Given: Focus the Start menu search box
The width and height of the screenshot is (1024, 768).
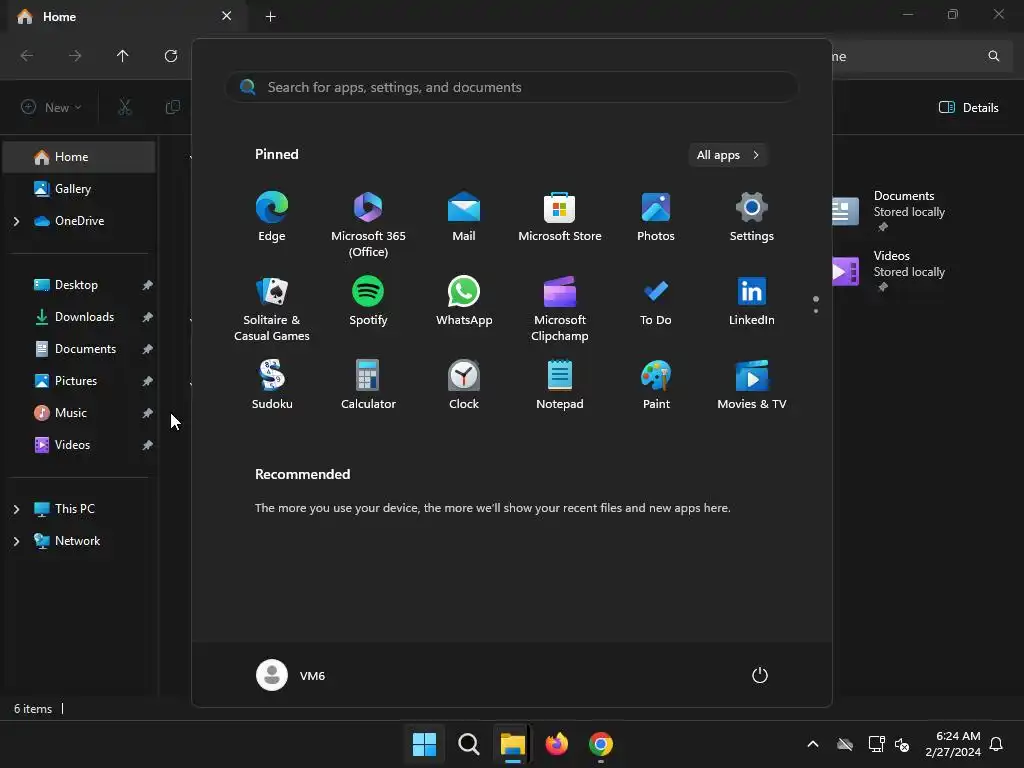Looking at the screenshot, I should tap(512, 87).
